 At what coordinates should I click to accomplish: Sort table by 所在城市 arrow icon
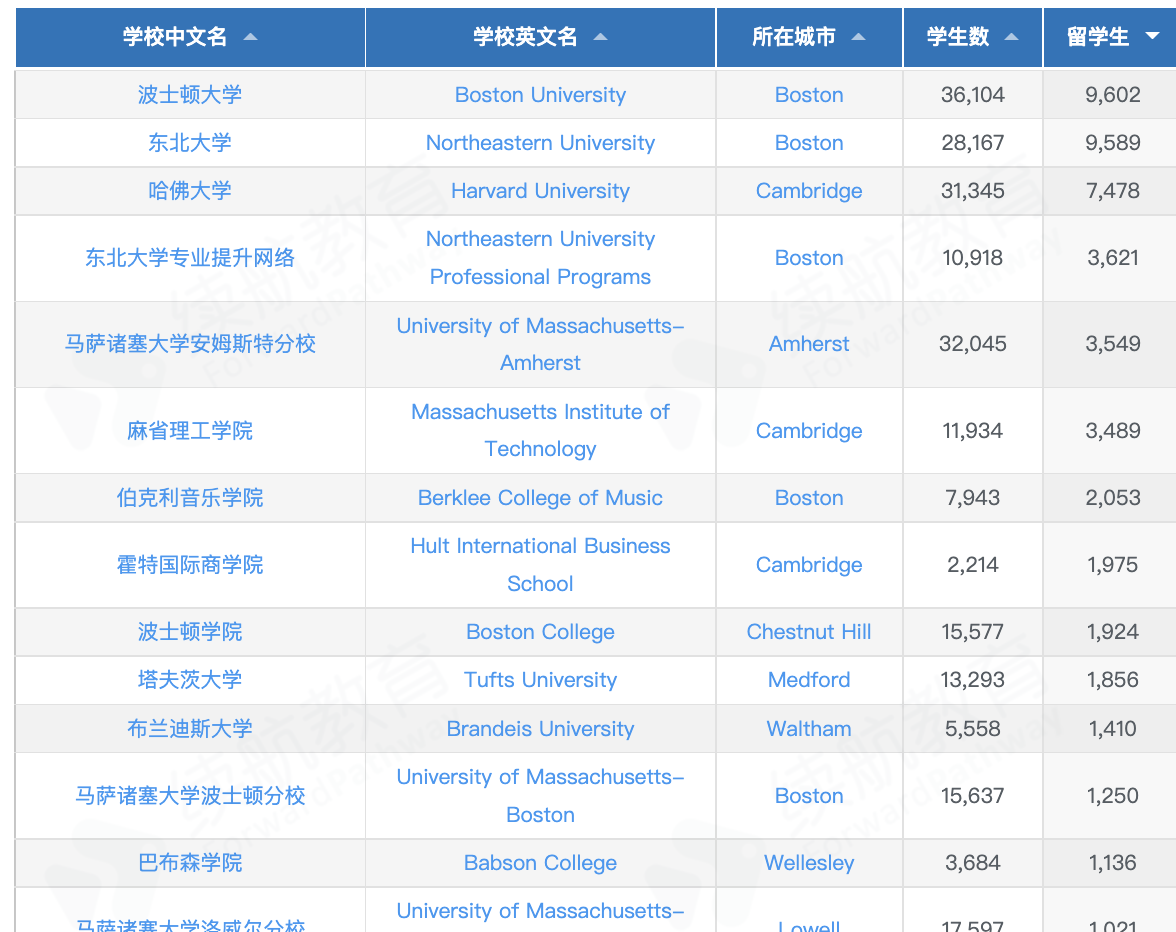858,37
